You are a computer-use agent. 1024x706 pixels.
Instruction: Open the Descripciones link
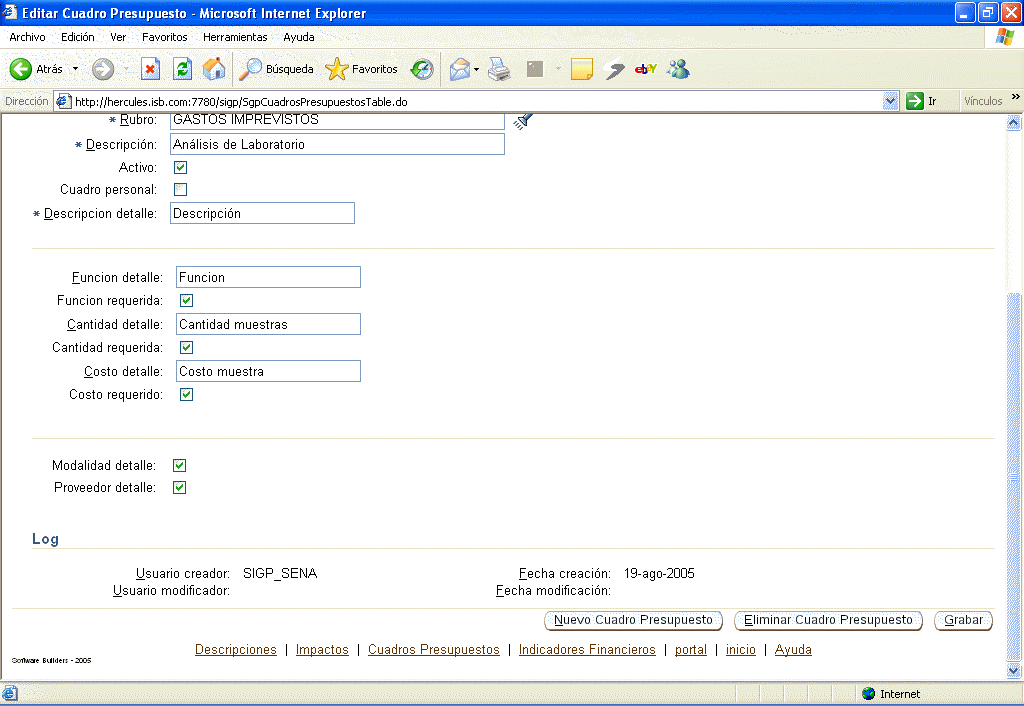click(236, 649)
